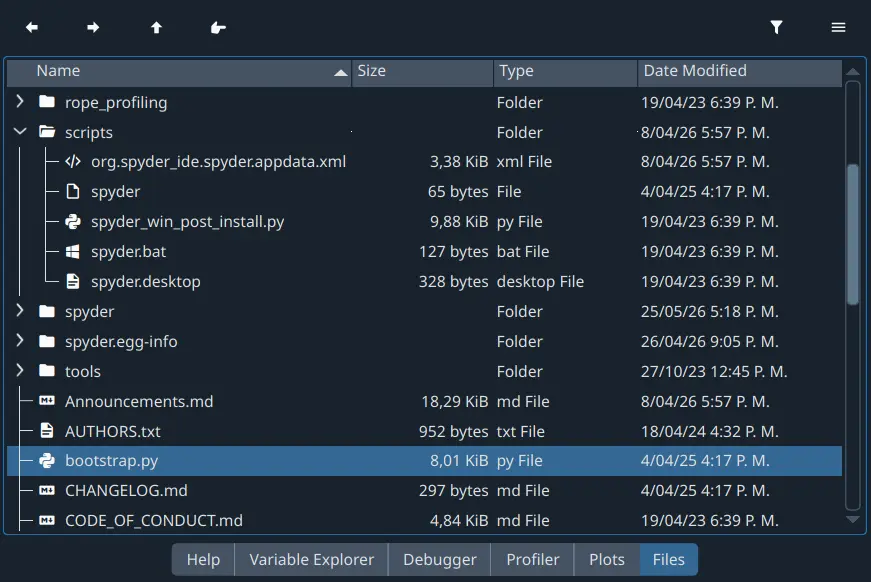Toggle the file name filter funnel icon

[x=777, y=27]
